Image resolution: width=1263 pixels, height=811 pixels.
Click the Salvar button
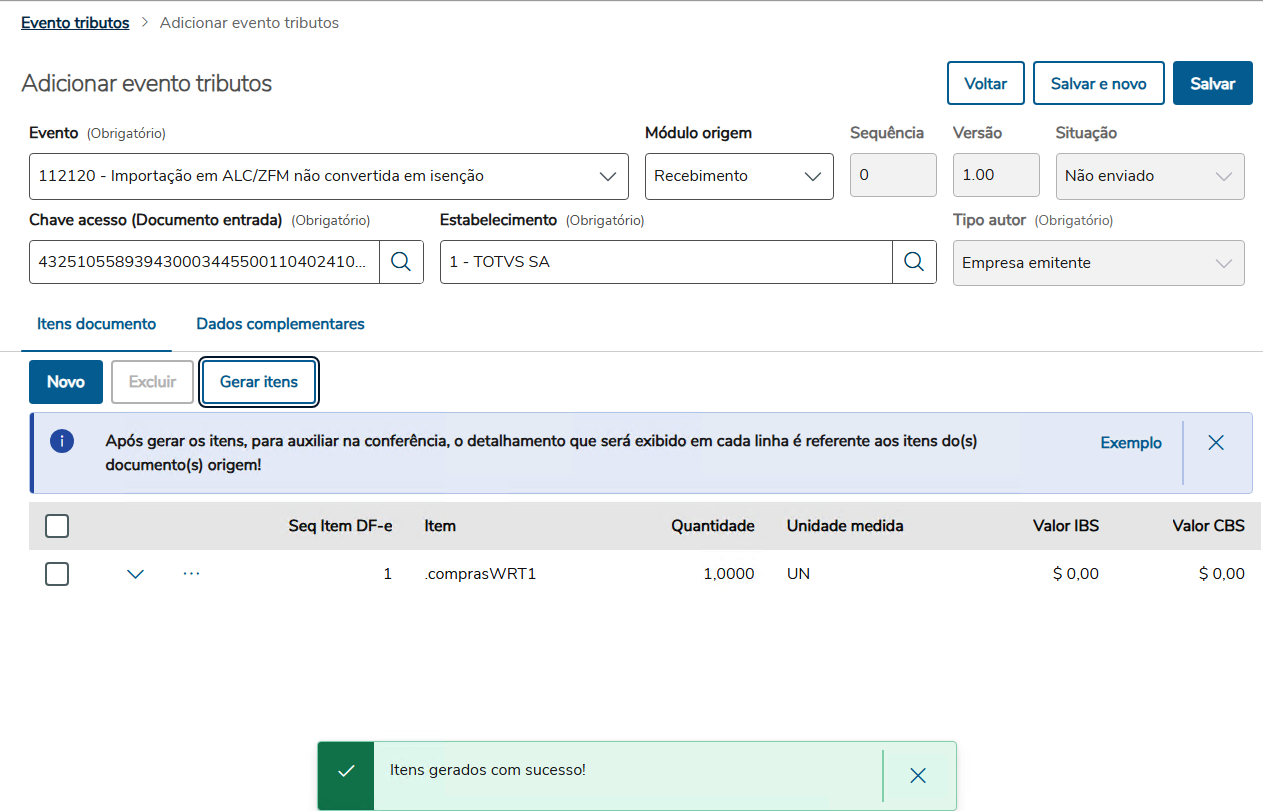(x=1212, y=84)
